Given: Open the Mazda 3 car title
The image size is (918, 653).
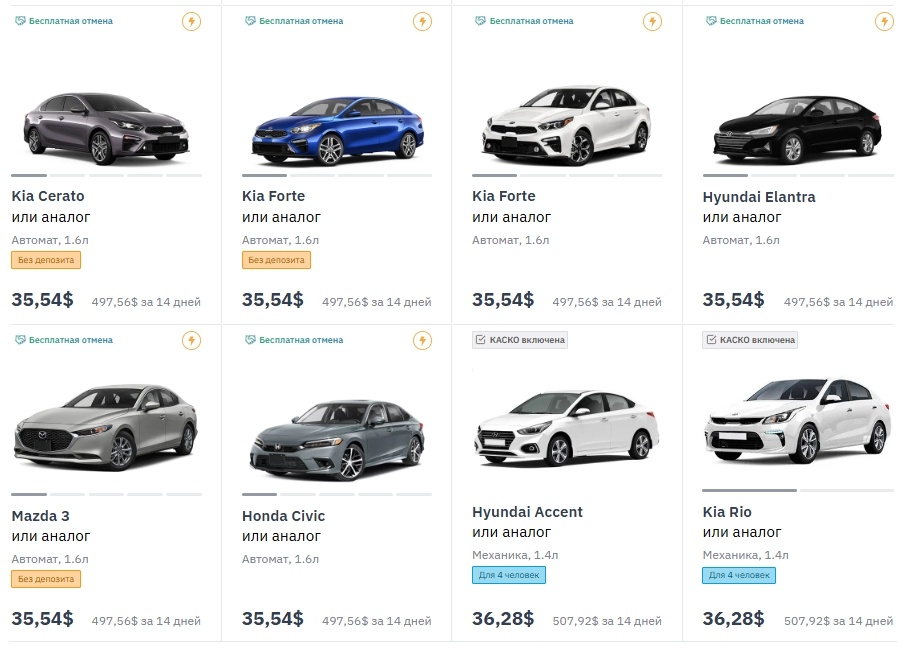Looking at the screenshot, I should (x=41, y=516).
